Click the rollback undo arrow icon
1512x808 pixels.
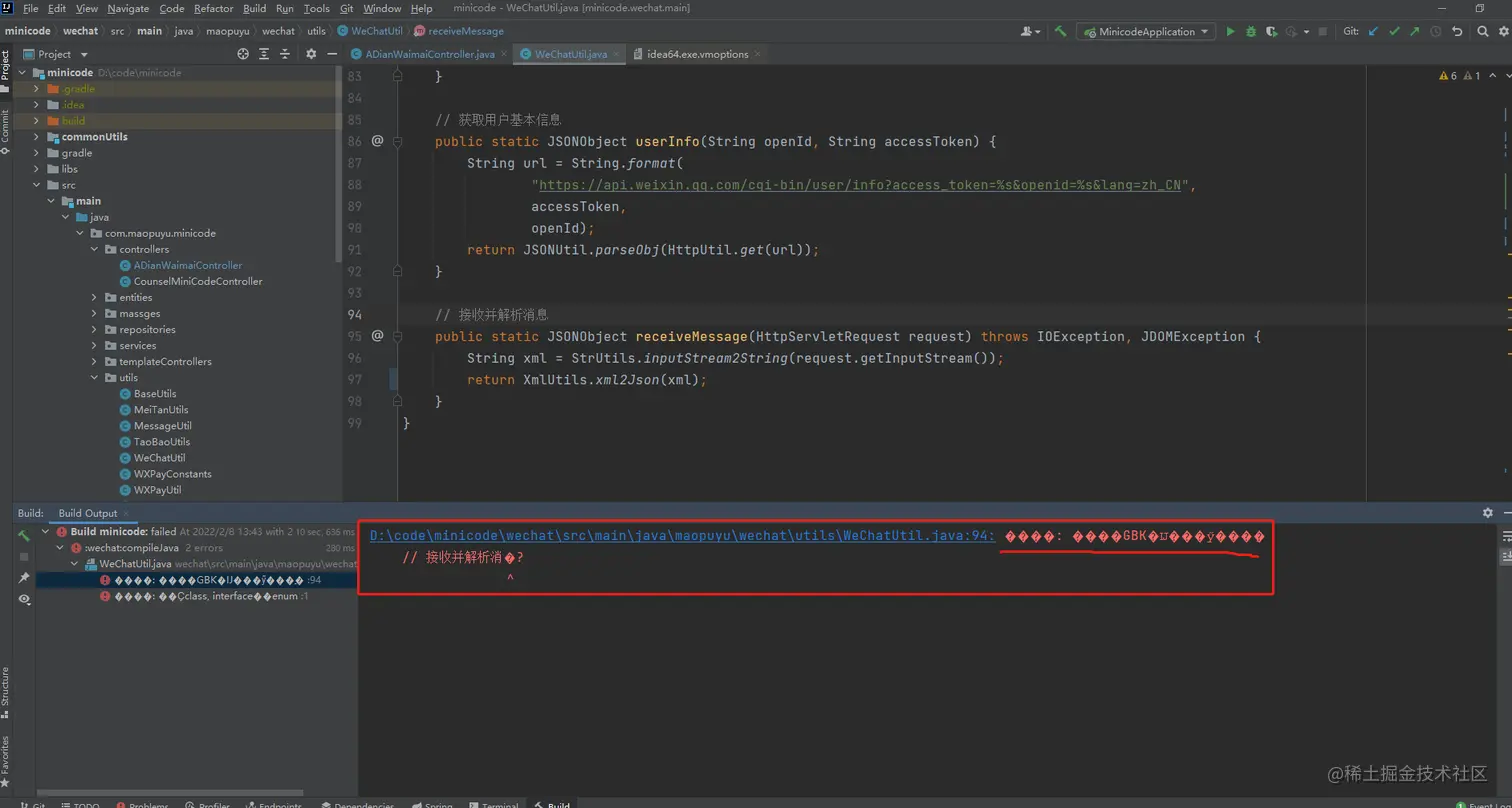tap(1457, 32)
